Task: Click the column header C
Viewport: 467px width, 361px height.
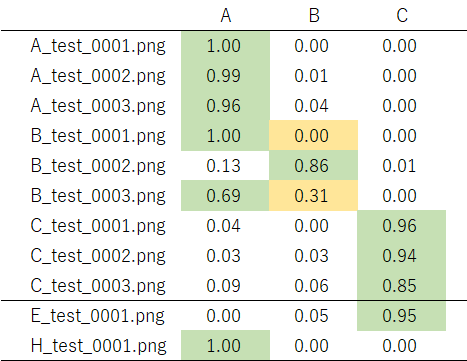Action: pyautogui.click(x=402, y=15)
